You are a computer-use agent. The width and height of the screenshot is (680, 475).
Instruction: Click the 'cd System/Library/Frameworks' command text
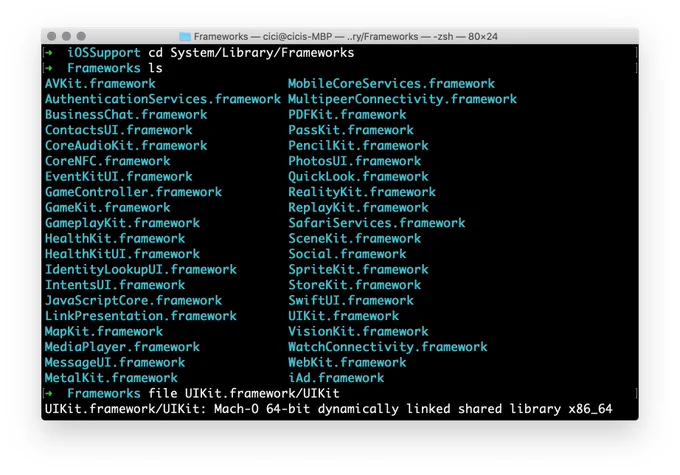tap(251, 53)
